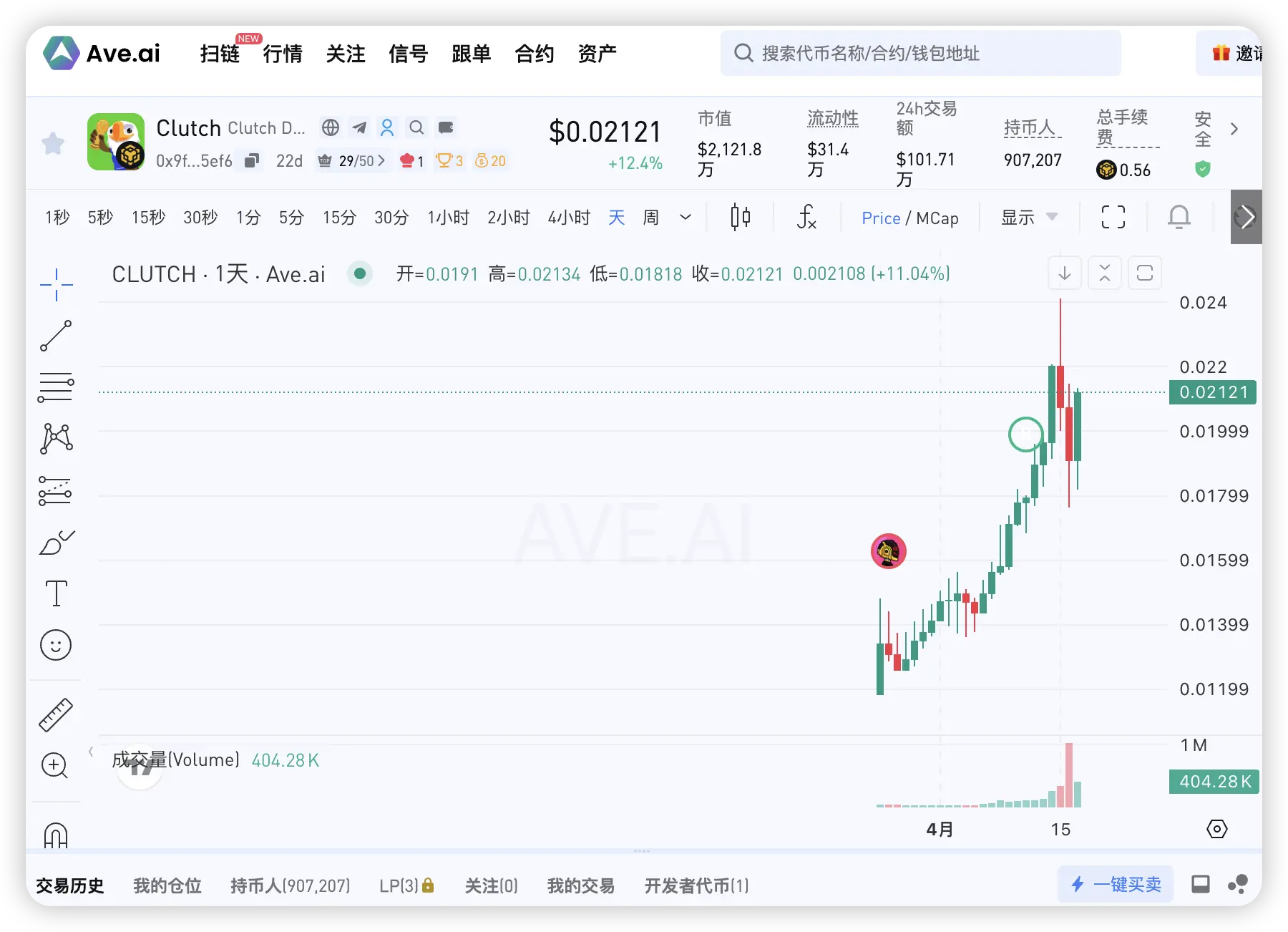The image size is (1288, 932).
Task: Open price alert bell
Action: click(1179, 217)
